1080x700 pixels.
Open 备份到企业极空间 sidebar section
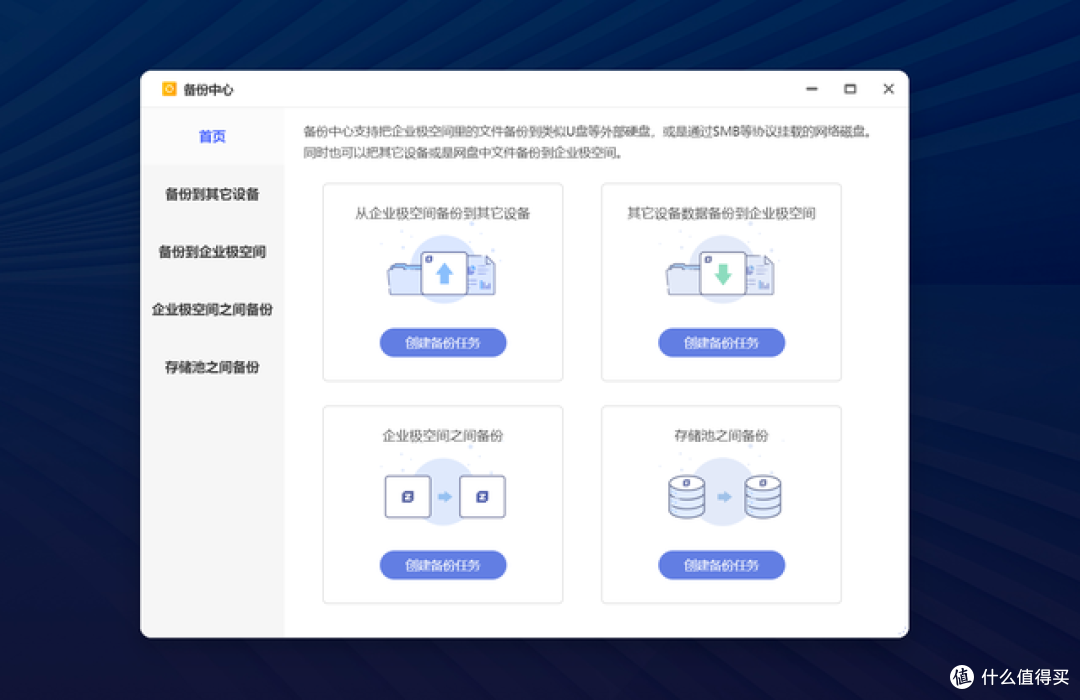coord(212,252)
